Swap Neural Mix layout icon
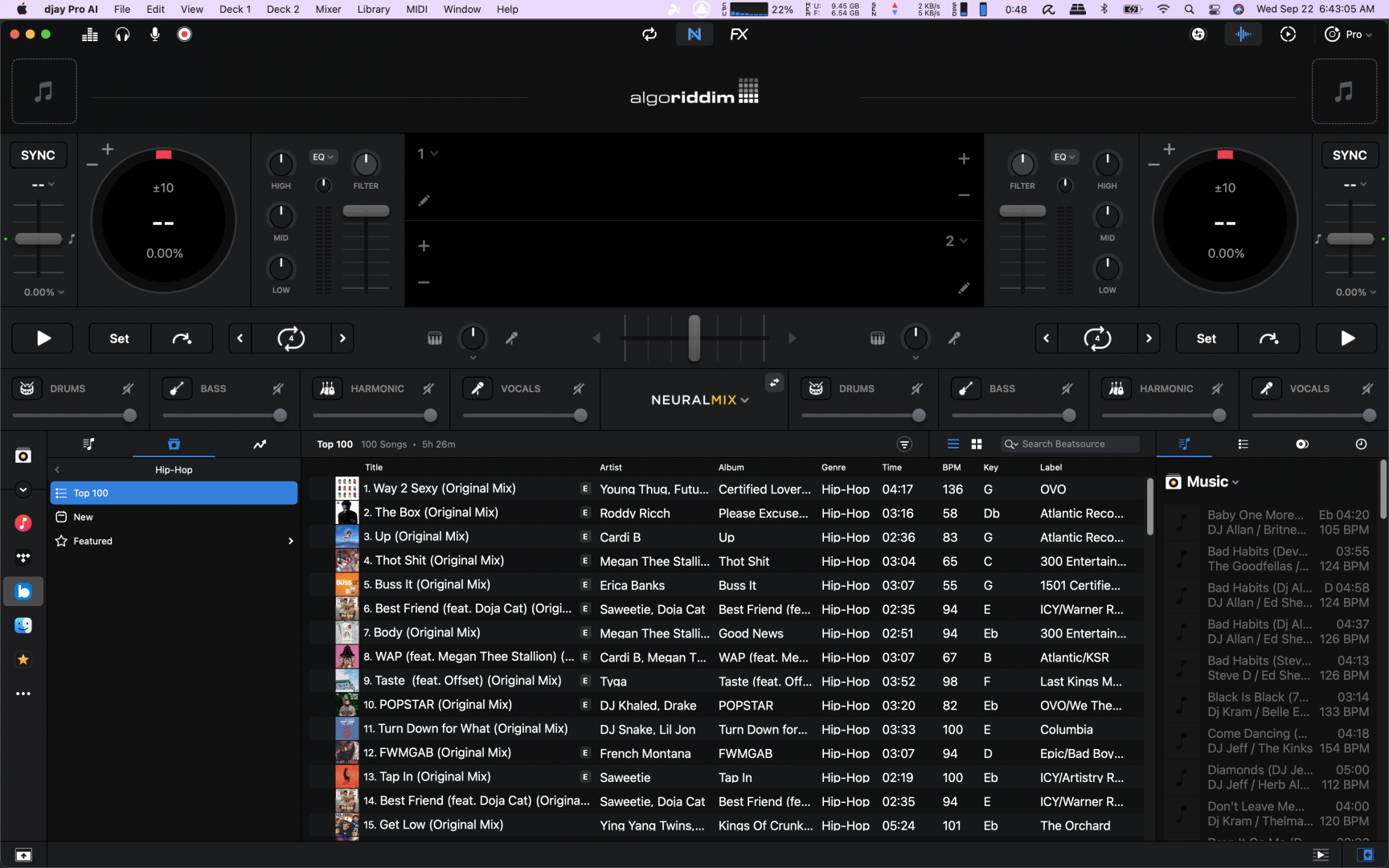This screenshot has height=868, width=1389. coord(774,383)
